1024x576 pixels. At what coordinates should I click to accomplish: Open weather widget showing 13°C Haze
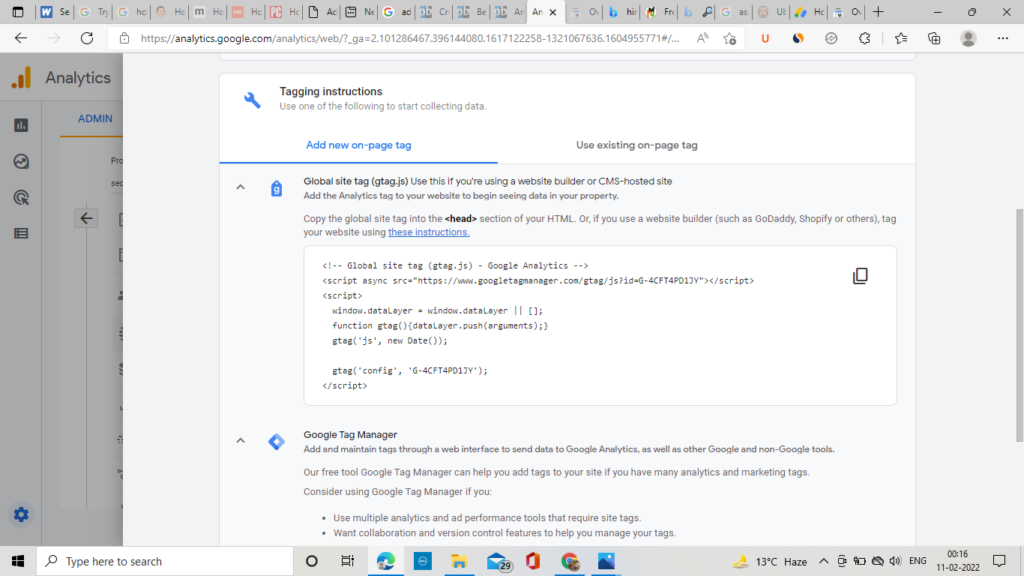[771, 561]
